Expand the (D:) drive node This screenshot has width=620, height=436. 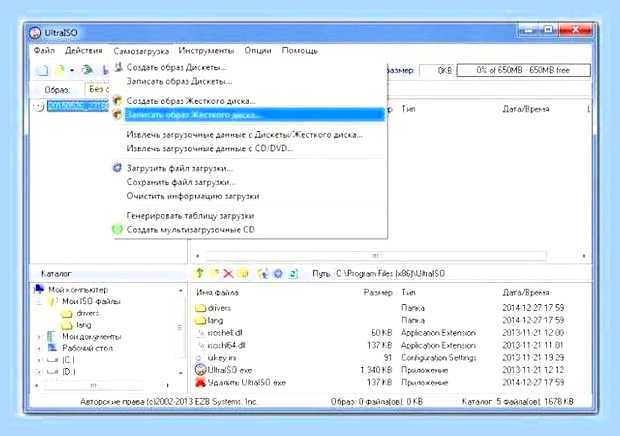coord(39,372)
